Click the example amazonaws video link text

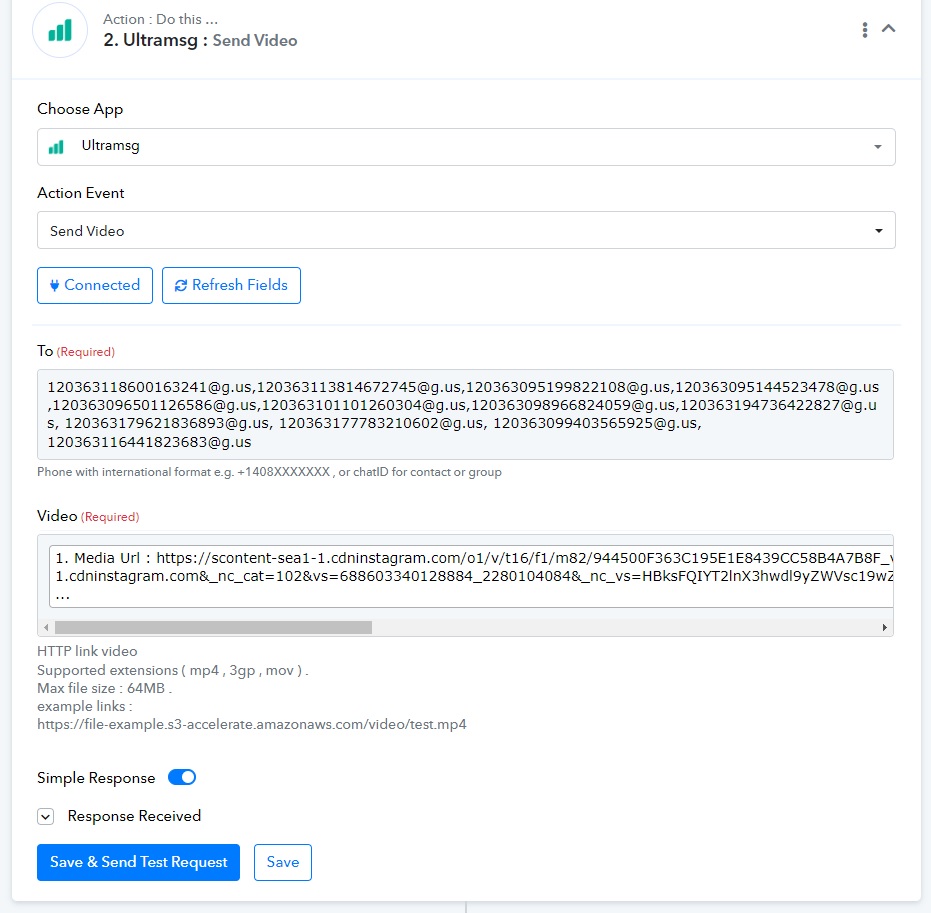(x=252, y=725)
